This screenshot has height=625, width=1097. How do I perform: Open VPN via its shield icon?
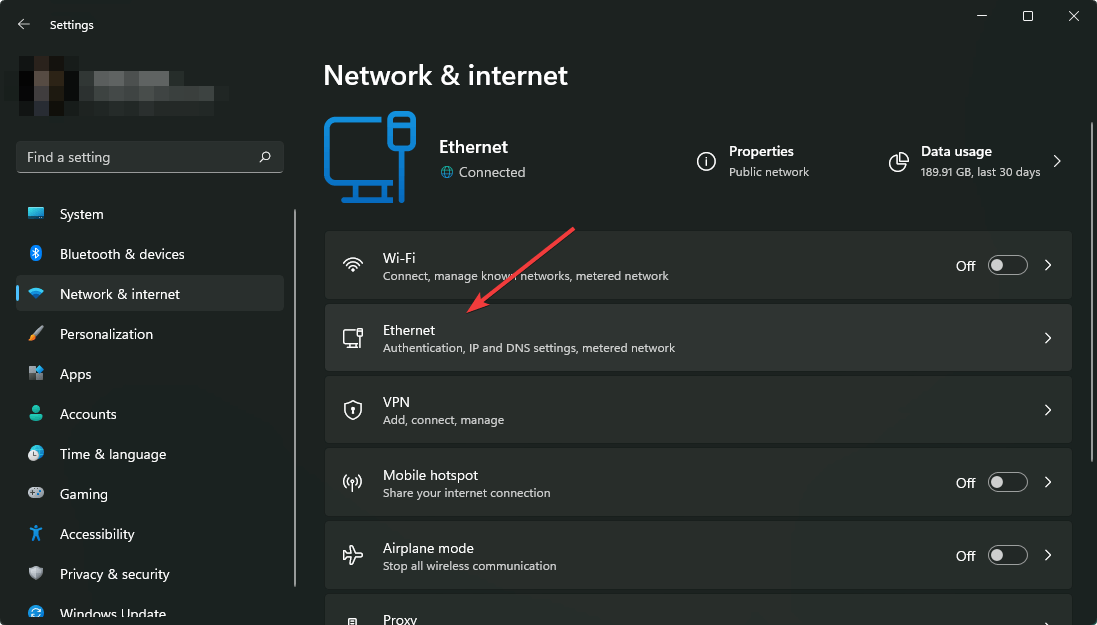click(x=352, y=410)
